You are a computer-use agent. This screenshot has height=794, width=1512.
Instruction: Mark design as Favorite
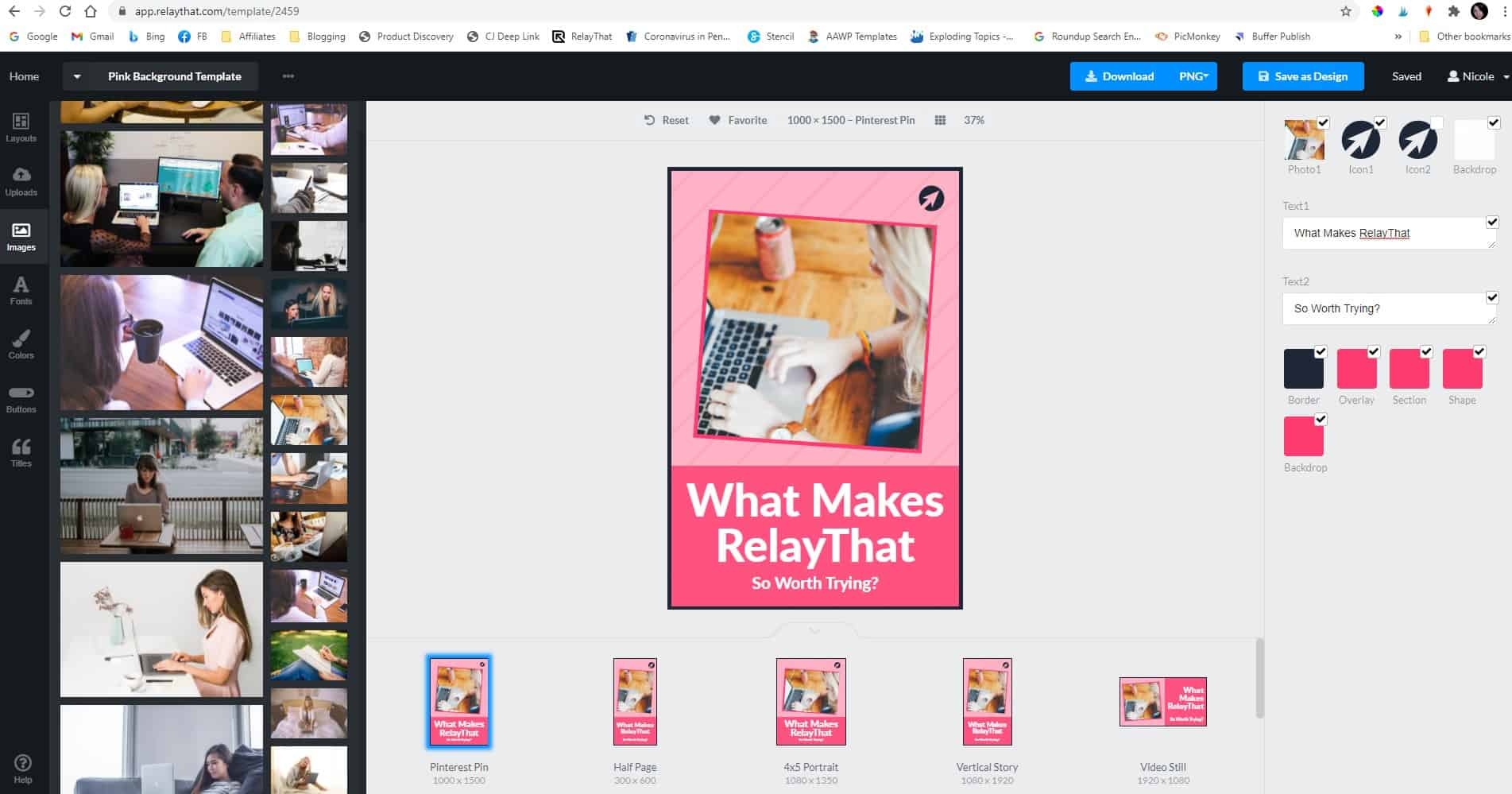click(737, 120)
